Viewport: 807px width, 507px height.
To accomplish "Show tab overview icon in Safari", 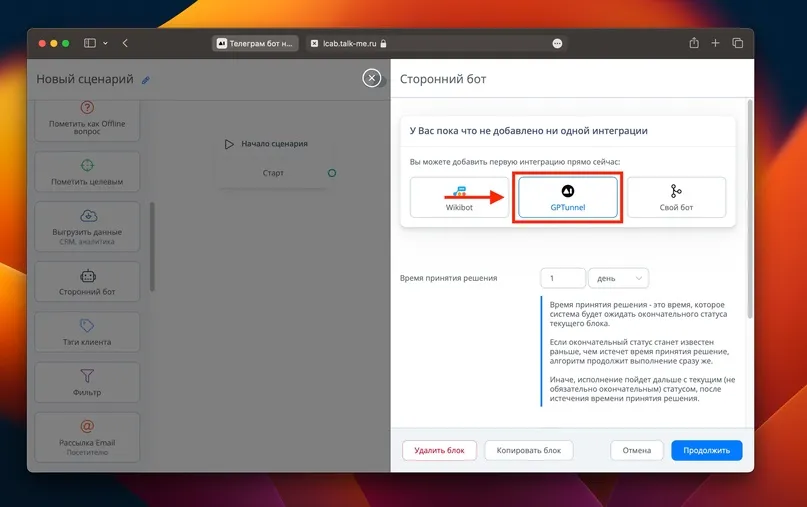I will 738,43.
